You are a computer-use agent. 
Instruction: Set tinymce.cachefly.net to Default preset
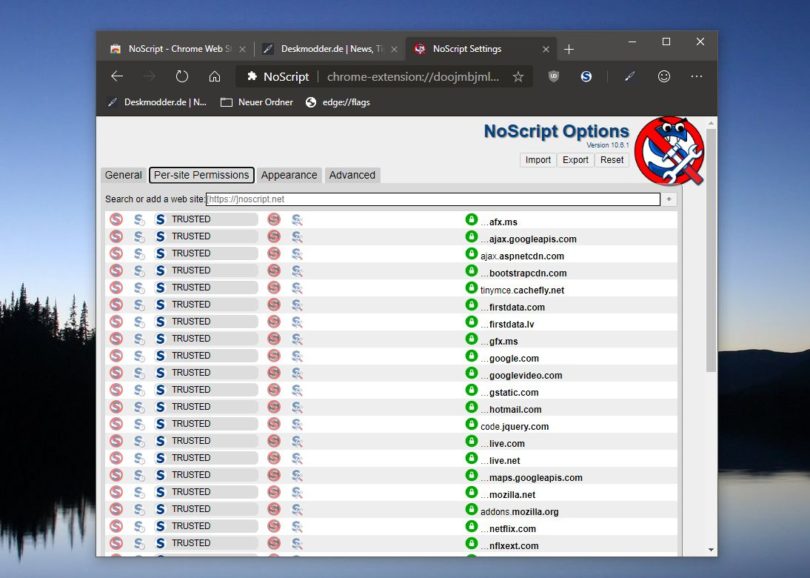click(116, 288)
